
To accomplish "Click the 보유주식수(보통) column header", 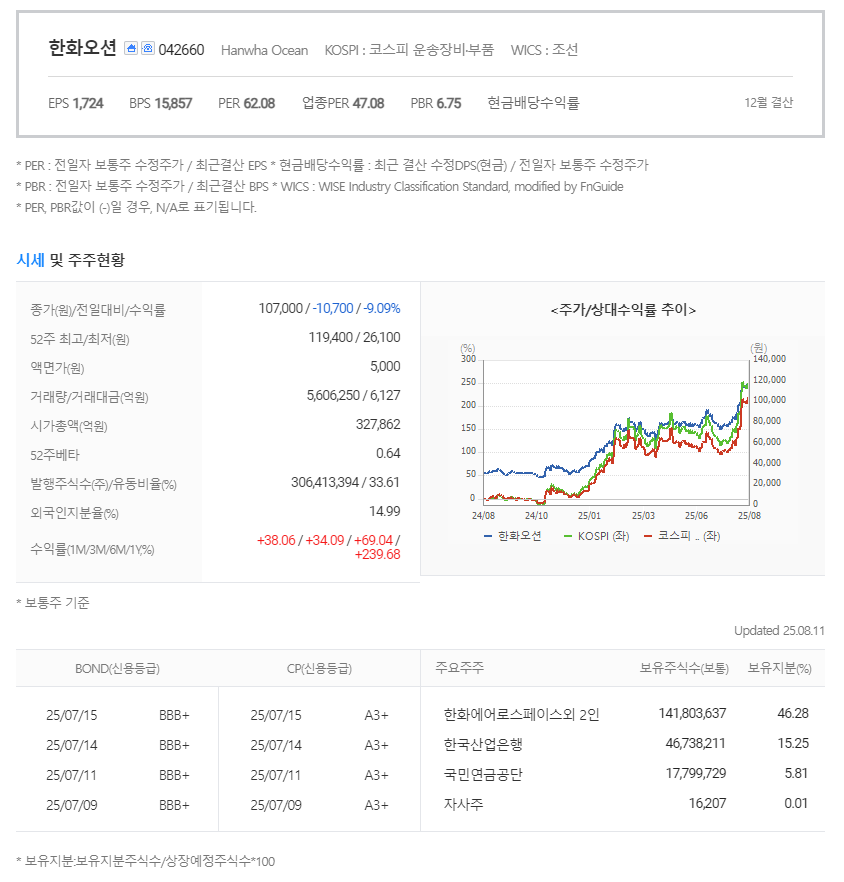I will click(684, 668).
